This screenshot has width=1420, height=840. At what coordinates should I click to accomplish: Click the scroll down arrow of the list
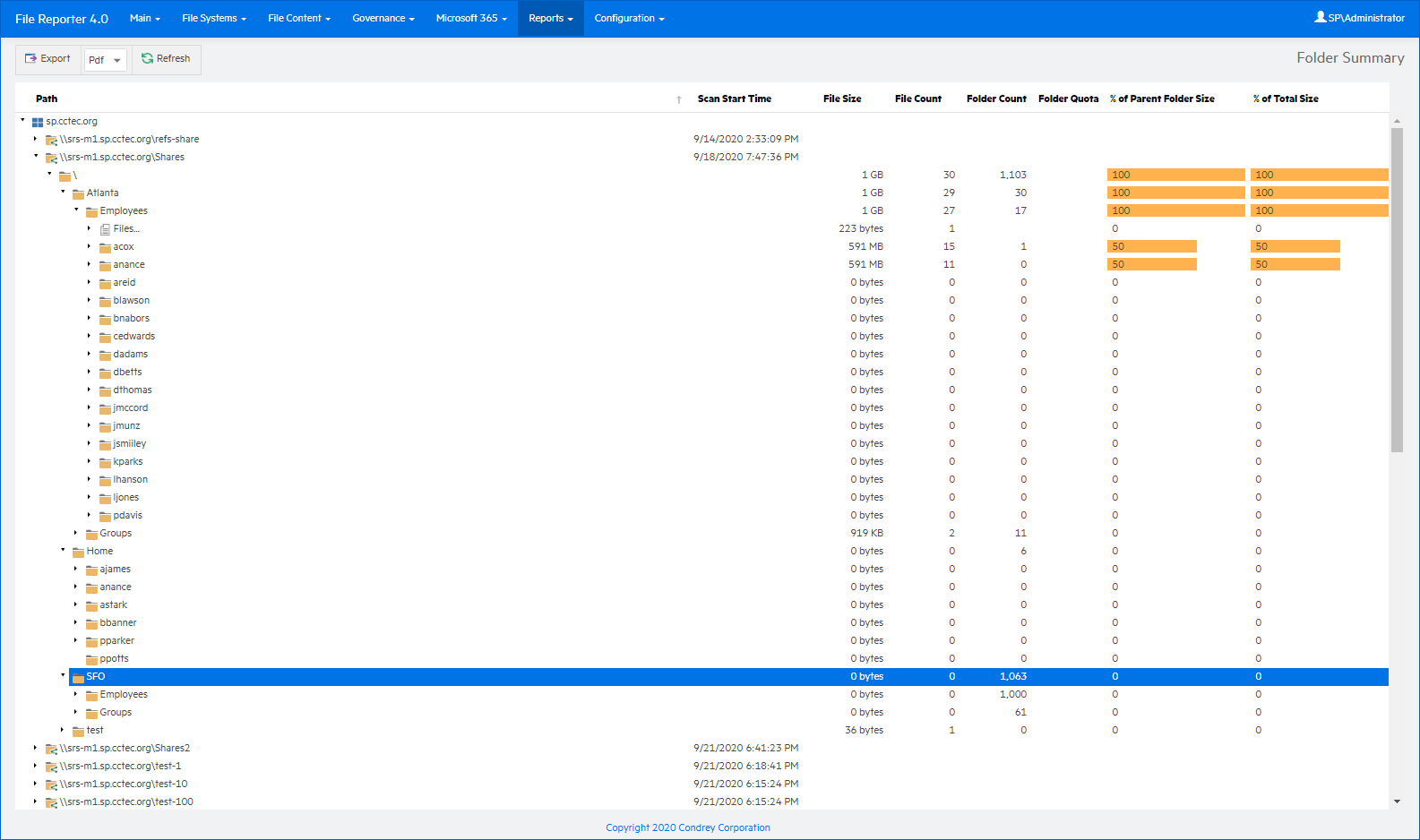[x=1397, y=801]
